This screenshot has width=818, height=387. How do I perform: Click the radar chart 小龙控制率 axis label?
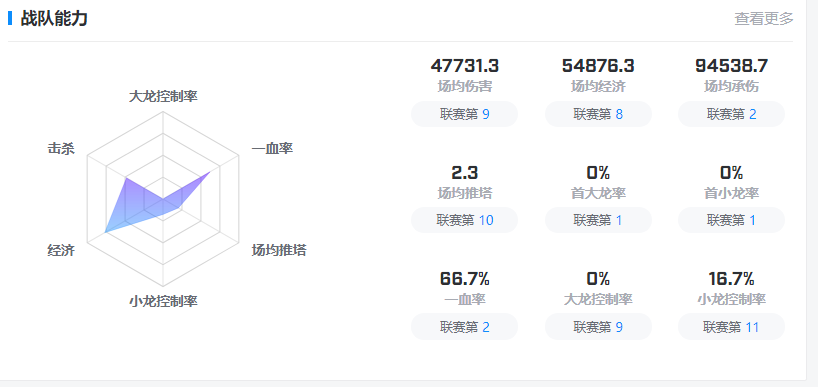coord(163,301)
